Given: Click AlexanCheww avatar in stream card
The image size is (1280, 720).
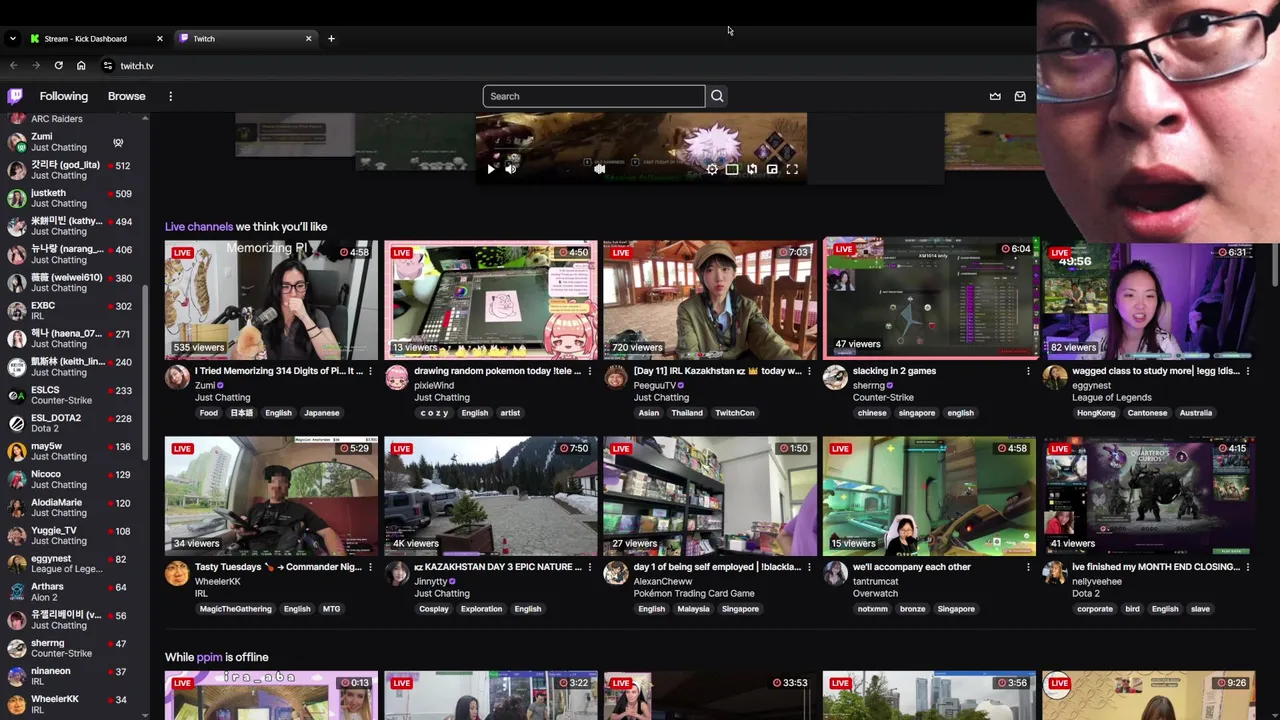Looking at the screenshot, I should (616, 573).
